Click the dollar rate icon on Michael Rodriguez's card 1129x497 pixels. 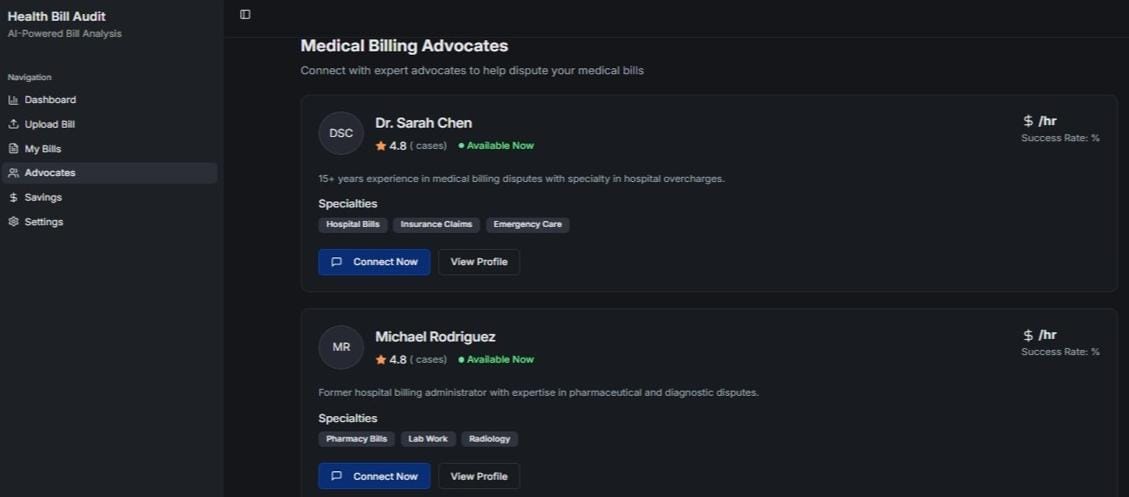[1028, 335]
